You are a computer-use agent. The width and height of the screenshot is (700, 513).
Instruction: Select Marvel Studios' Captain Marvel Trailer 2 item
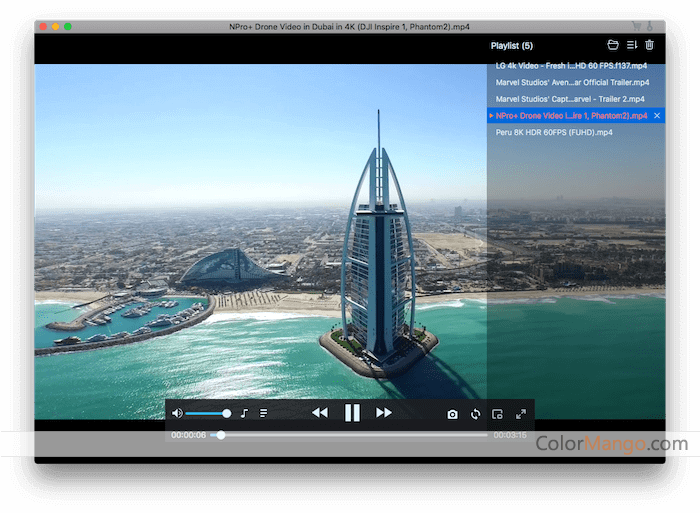(576, 99)
